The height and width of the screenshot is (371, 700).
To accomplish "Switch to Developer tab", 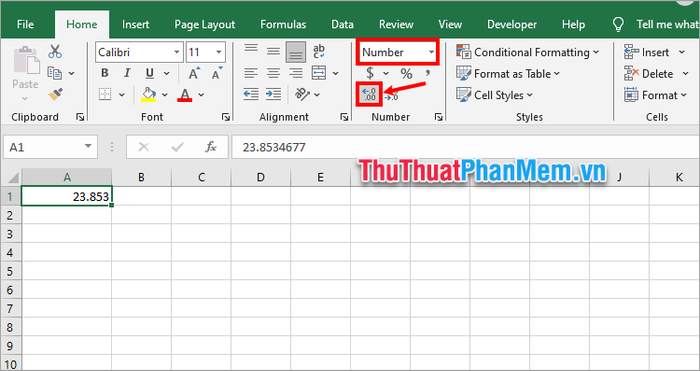I will (x=512, y=24).
